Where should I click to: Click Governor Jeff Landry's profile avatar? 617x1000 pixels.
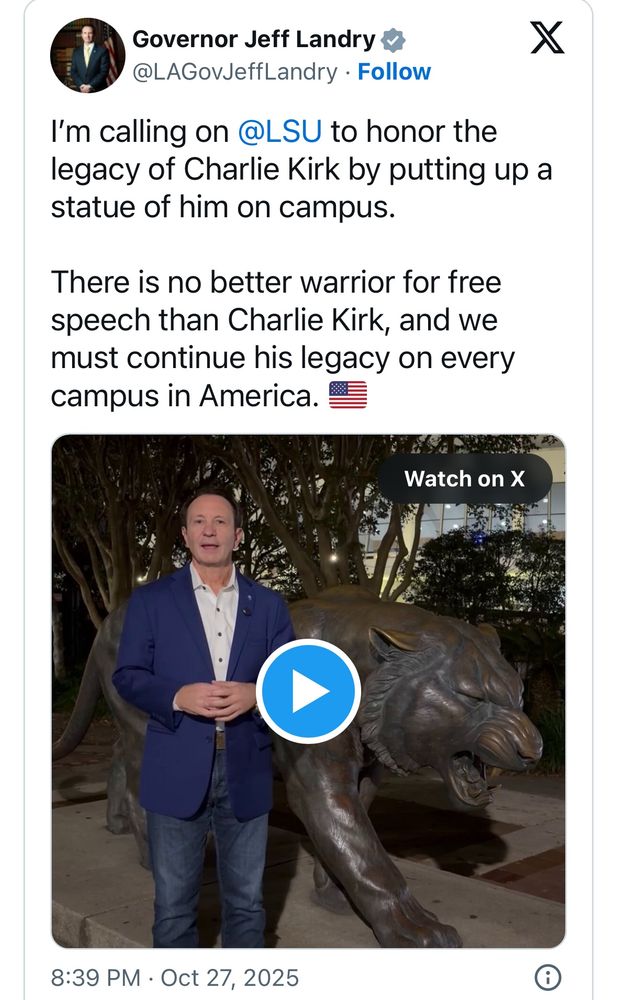[87, 50]
